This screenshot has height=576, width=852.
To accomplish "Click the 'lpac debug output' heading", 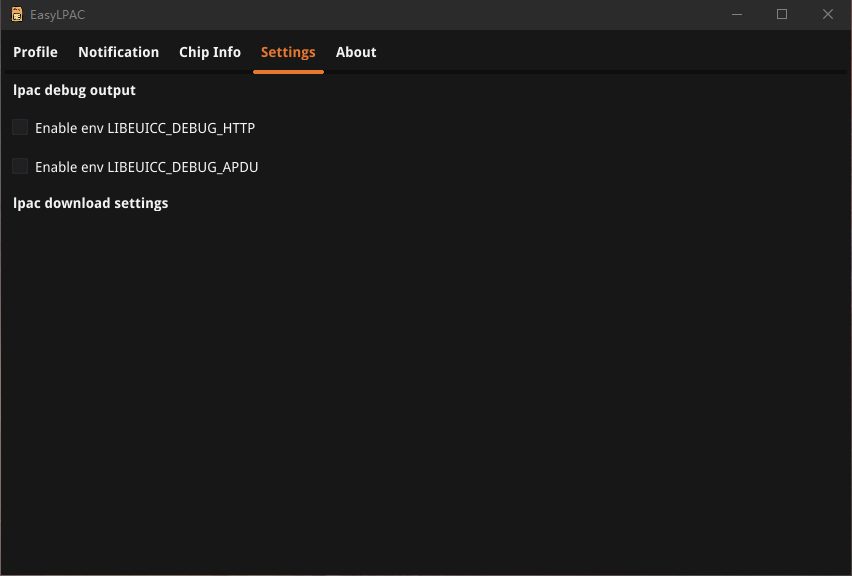I will coord(74,90).
